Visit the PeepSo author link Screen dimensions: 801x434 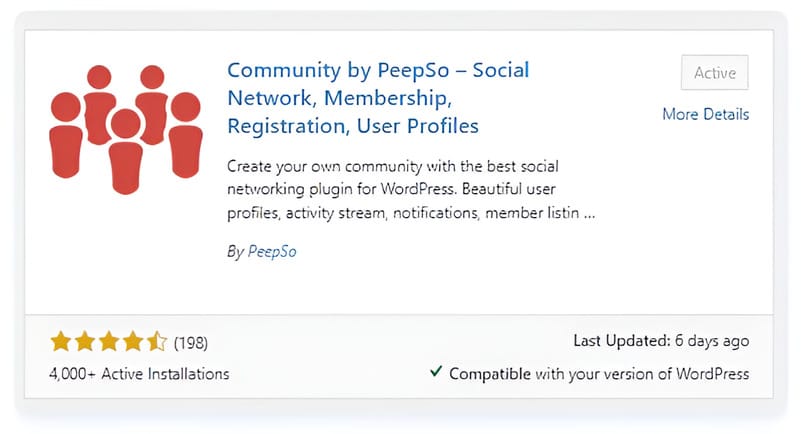coord(272,251)
